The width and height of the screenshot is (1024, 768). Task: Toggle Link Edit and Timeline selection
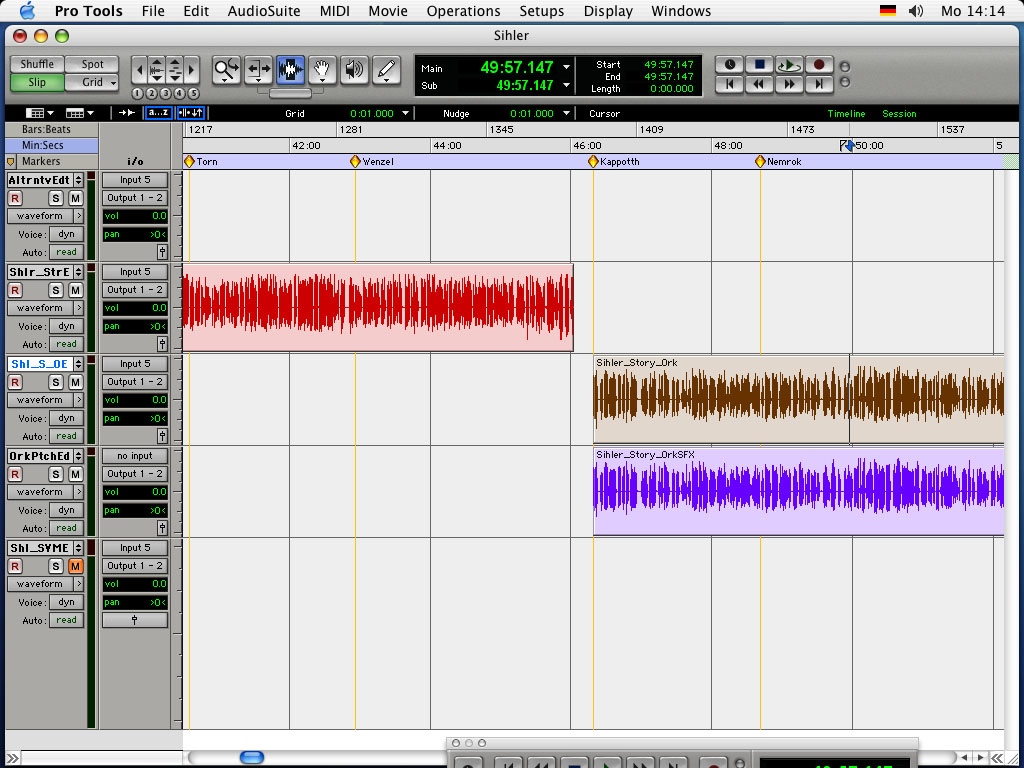[x=191, y=113]
